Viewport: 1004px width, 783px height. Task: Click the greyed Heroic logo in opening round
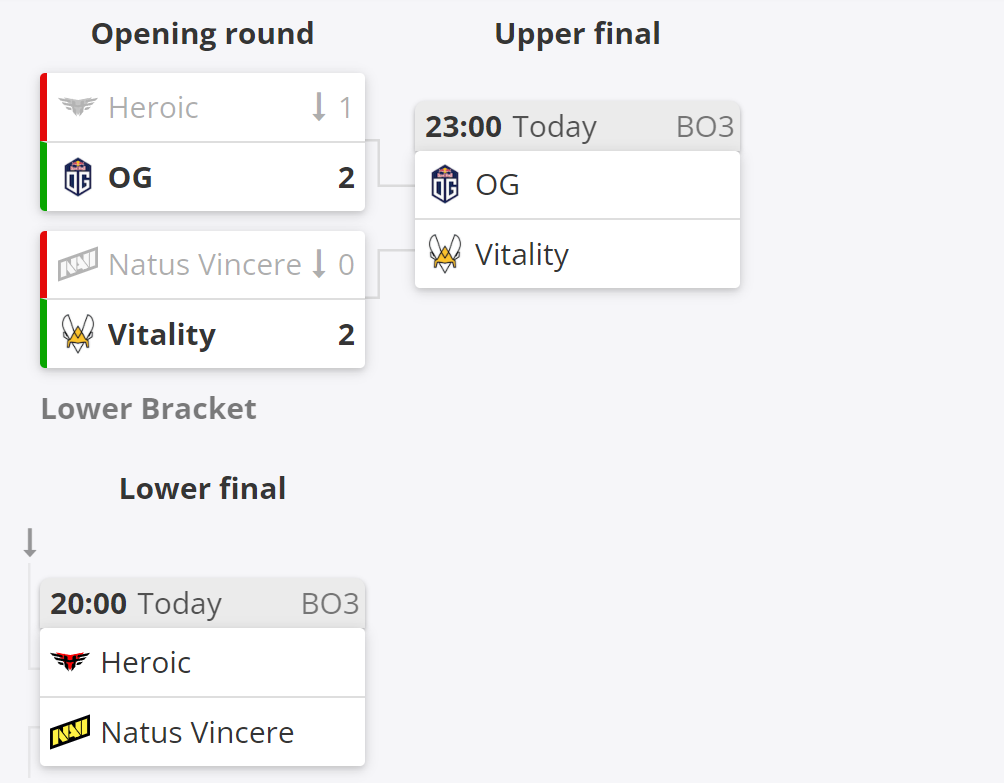click(77, 107)
